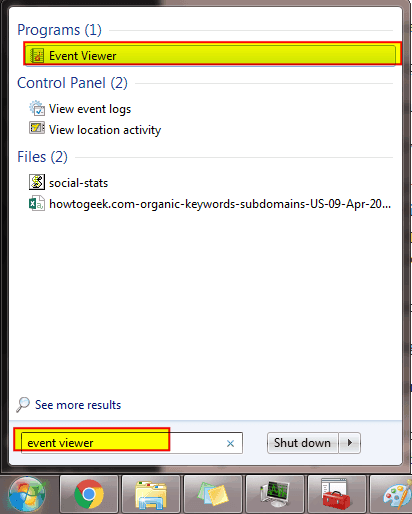
Task: Clear the search box with X
Action: click(x=230, y=443)
